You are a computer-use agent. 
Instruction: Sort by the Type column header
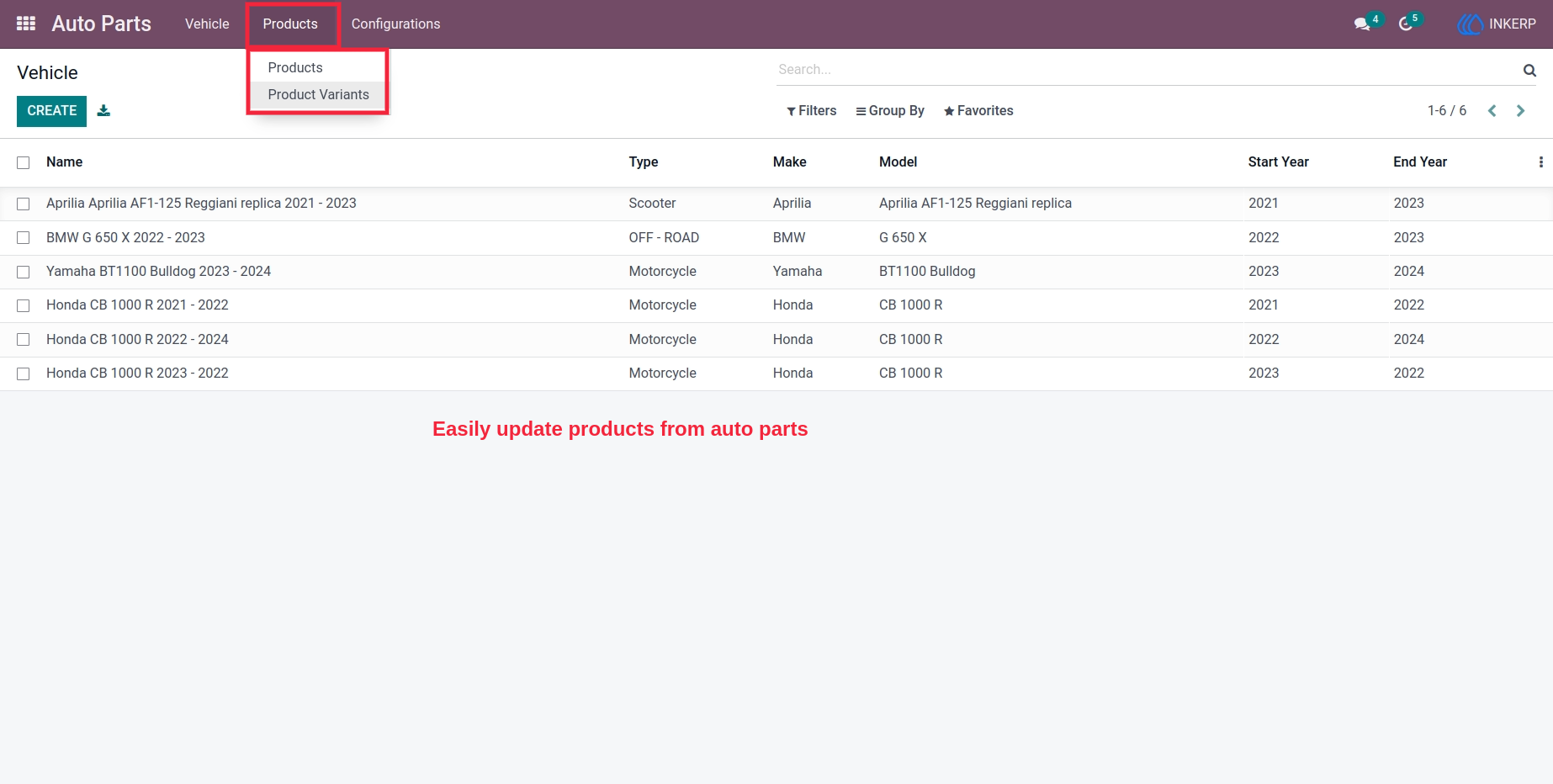tap(644, 162)
